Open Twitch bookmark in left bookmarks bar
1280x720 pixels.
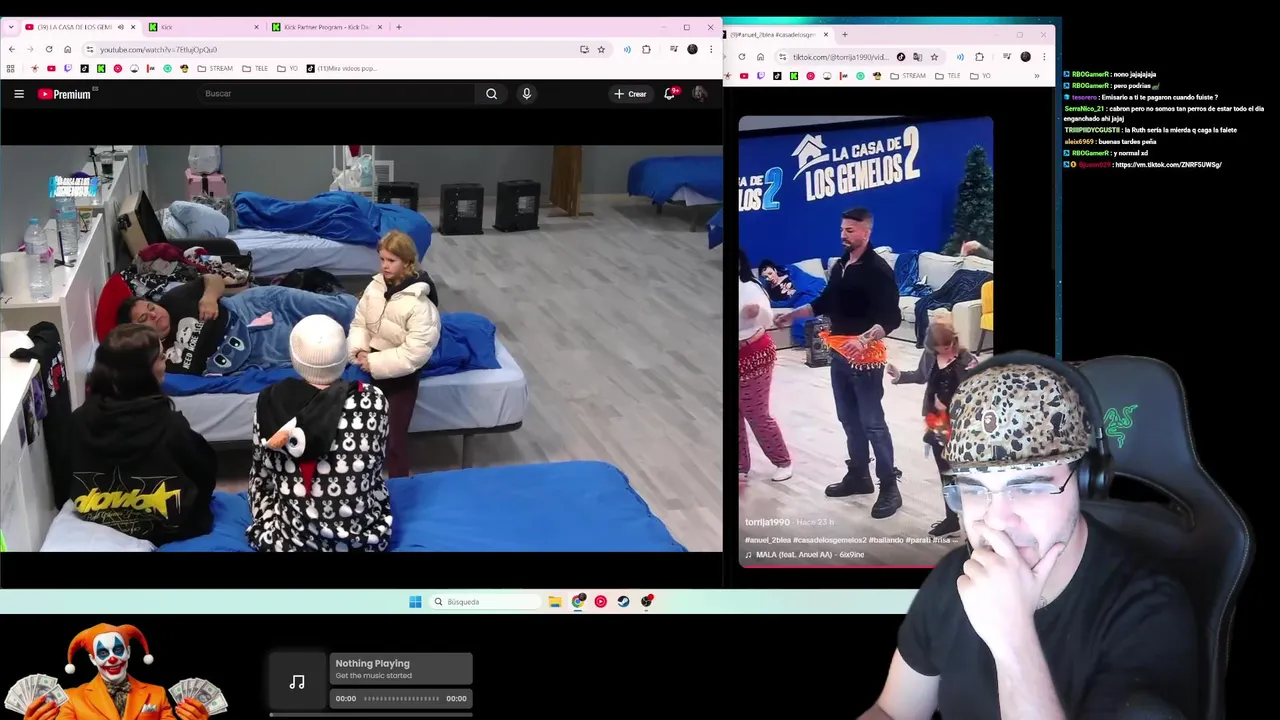point(68,68)
